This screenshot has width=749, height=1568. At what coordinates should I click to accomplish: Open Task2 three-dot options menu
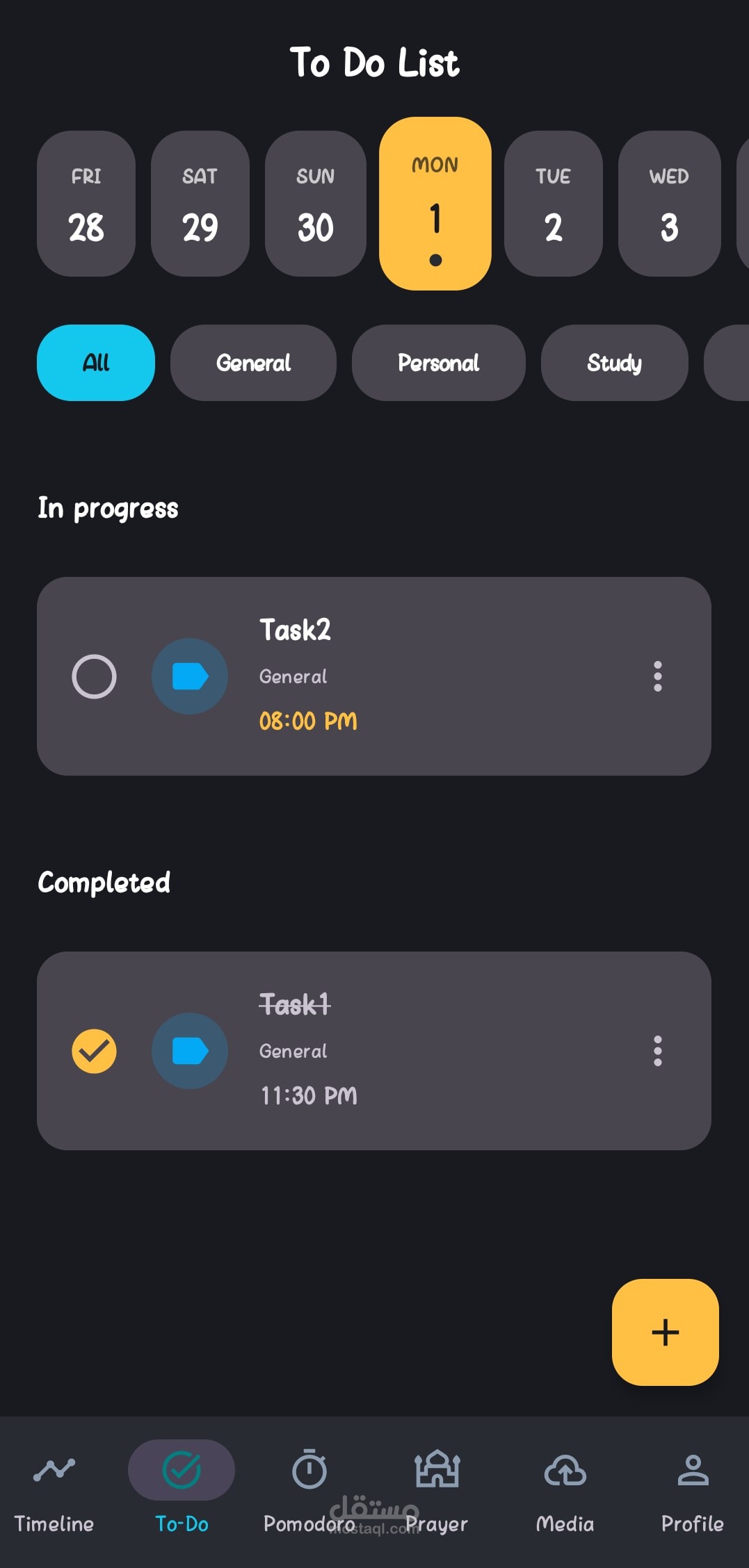(x=657, y=676)
